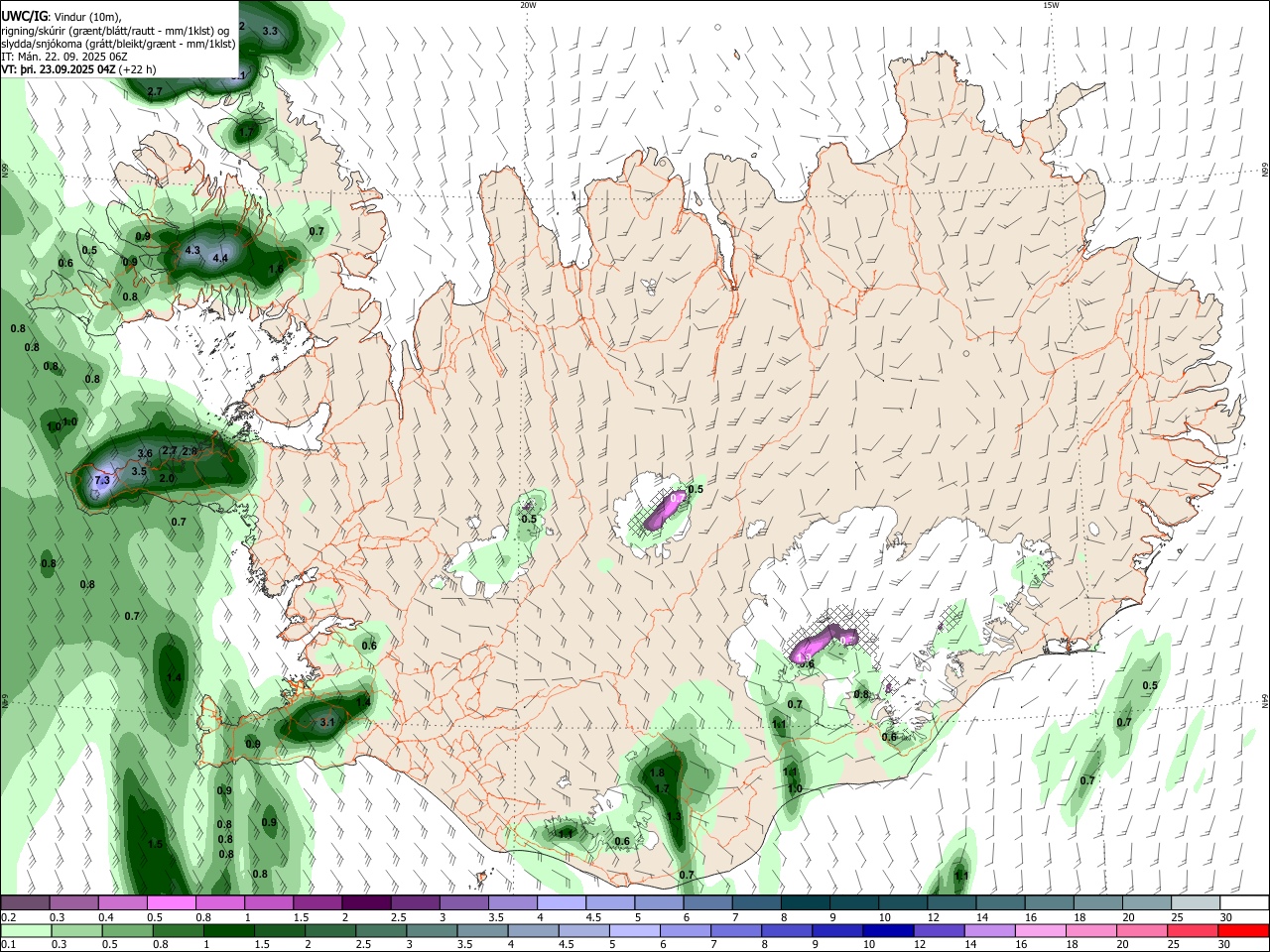Click the 20W longitude label
This screenshot has width=1270, height=952.
click(528, 5)
